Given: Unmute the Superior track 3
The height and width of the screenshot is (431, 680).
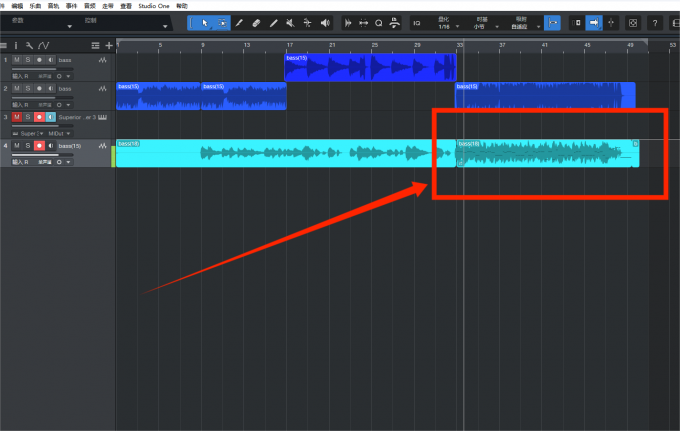Looking at the screenshot, I should 16,117.
